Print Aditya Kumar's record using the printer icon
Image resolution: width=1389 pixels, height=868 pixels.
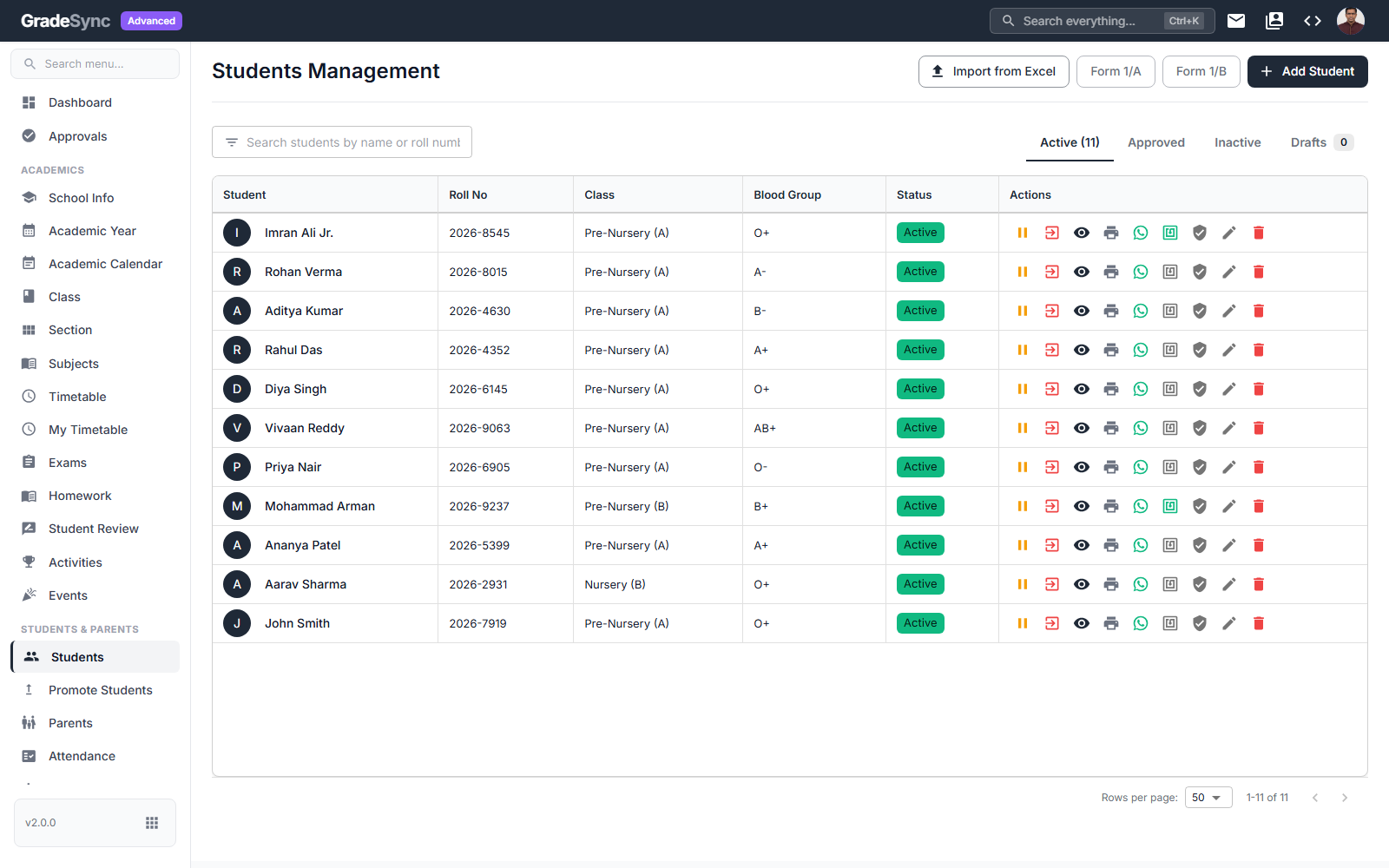(x=1111, y=311)
